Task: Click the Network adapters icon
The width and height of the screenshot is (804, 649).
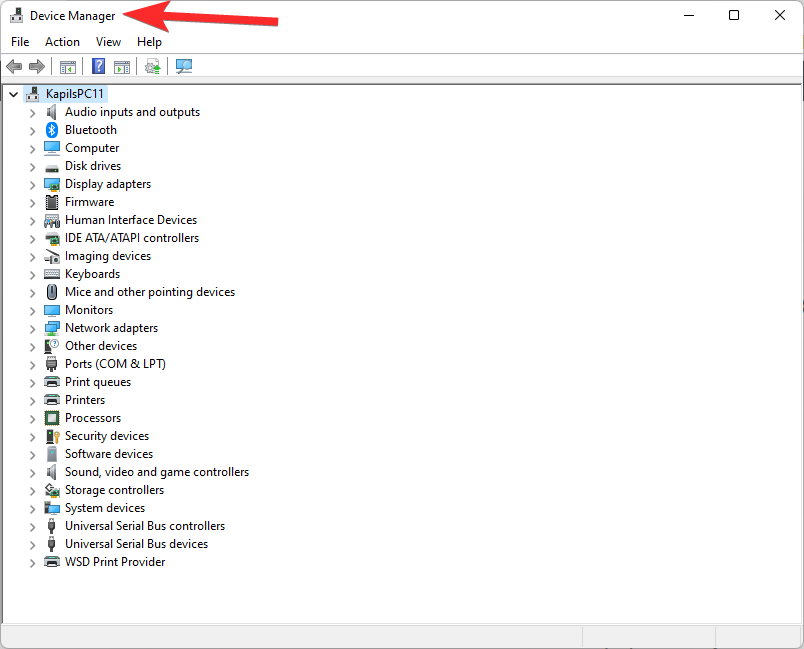Action: 52,329
